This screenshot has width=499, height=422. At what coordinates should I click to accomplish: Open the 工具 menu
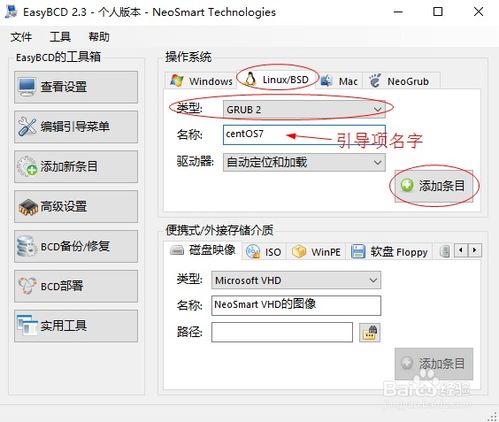(60, 37)
